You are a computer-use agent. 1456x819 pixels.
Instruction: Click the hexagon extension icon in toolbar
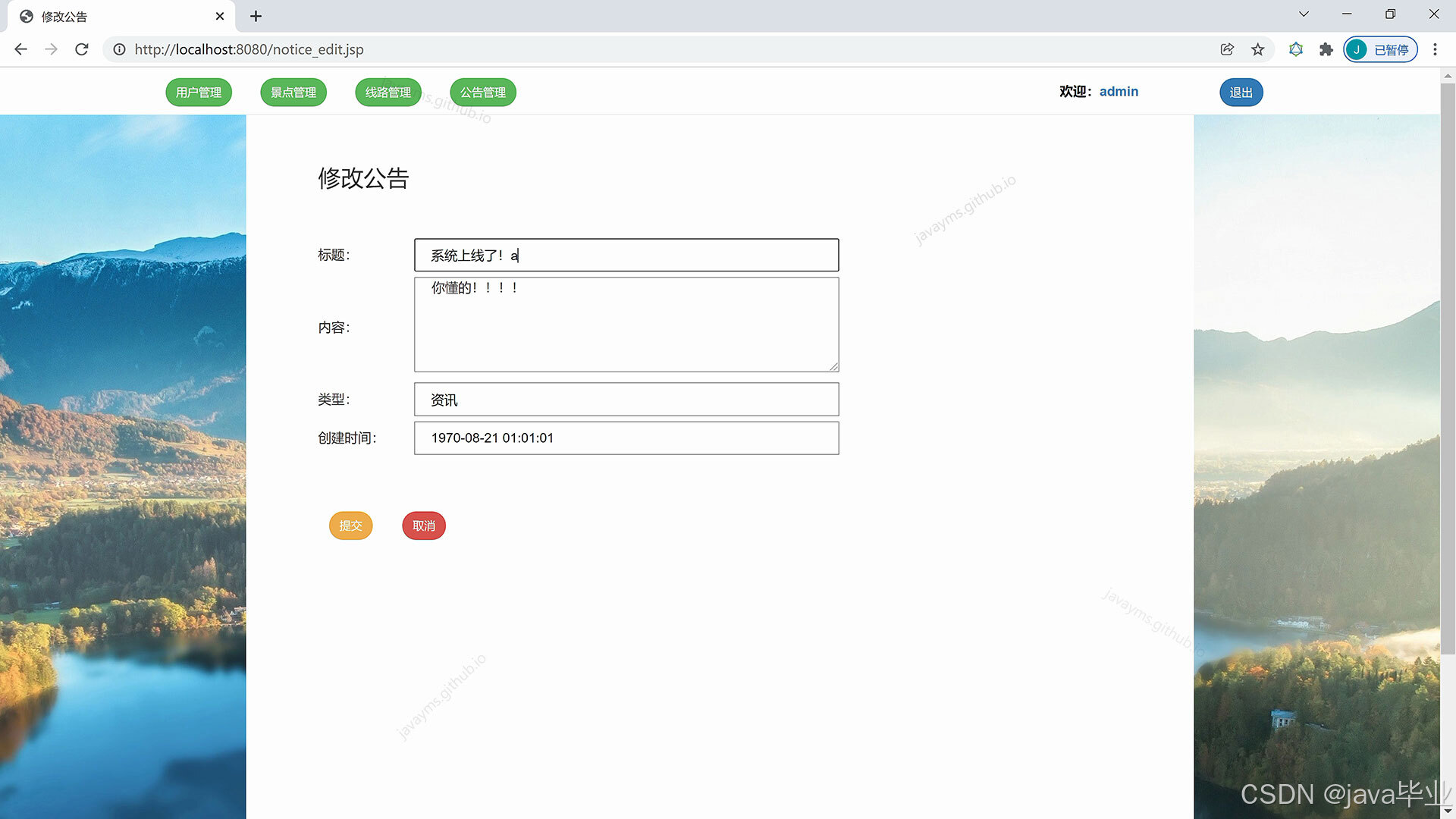1296,49
